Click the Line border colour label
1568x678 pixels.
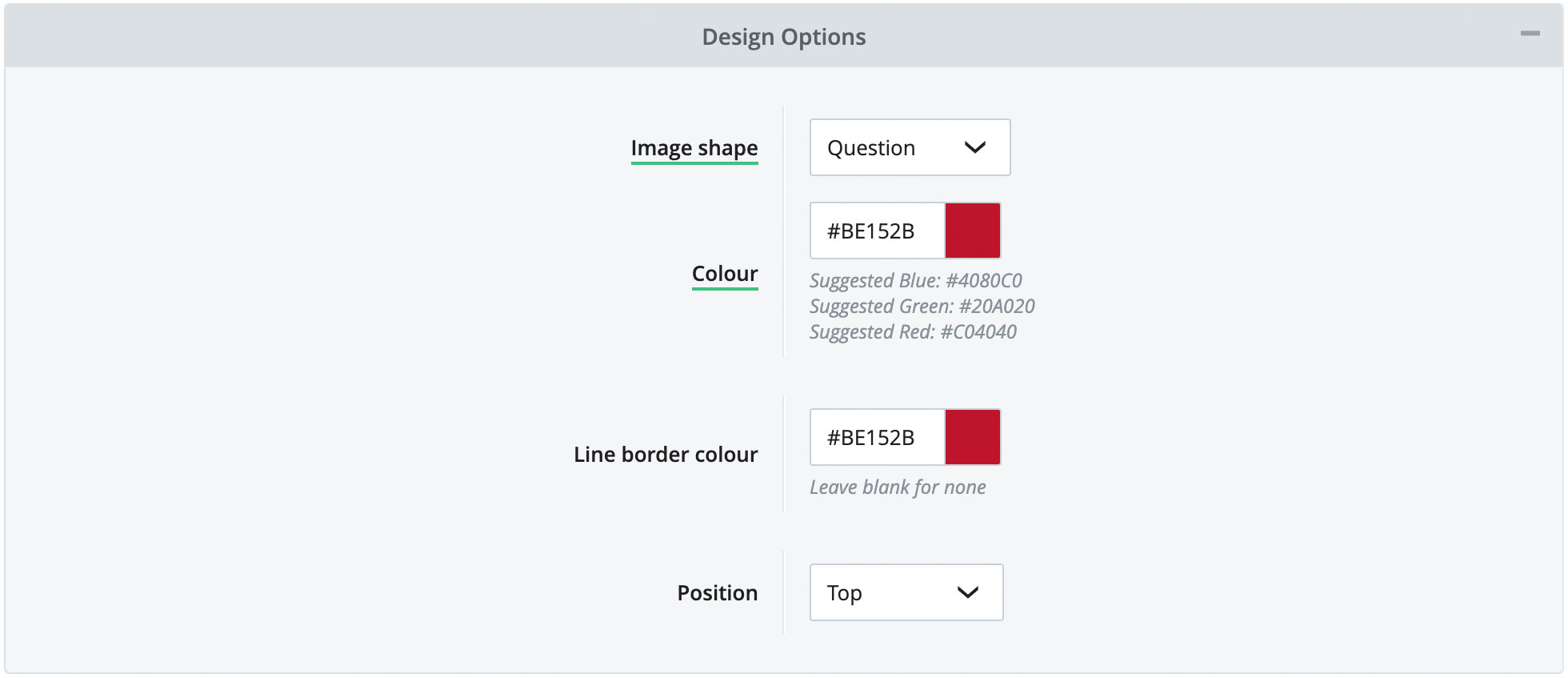tap(665, 455)
